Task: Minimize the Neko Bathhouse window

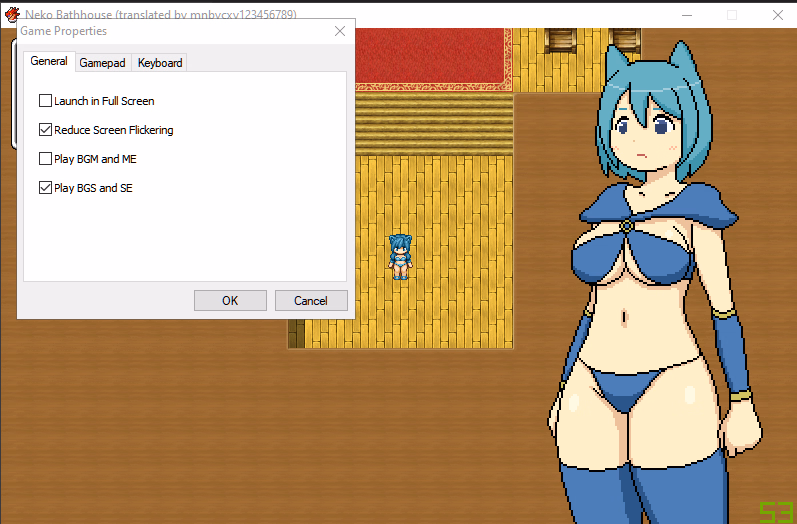Action: pos(687,15)
